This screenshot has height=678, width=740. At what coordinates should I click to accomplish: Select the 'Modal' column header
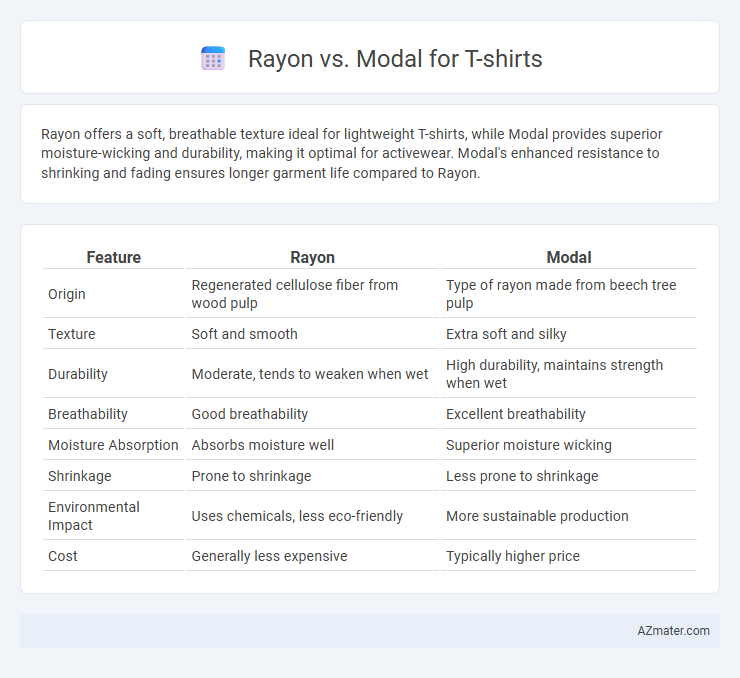coord(569,257)
